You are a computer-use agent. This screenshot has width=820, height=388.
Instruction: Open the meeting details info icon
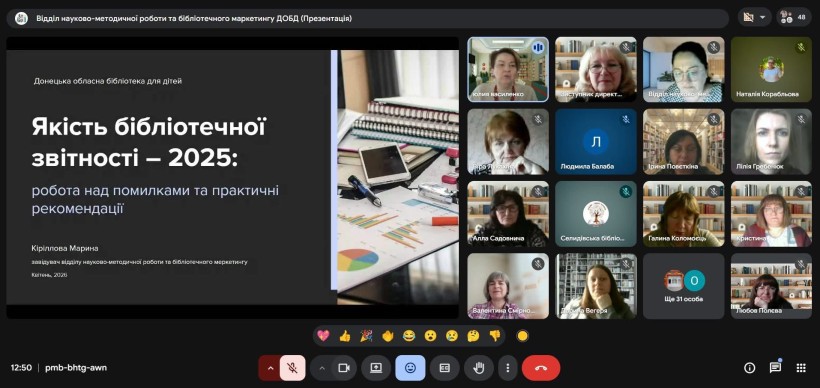750,368
